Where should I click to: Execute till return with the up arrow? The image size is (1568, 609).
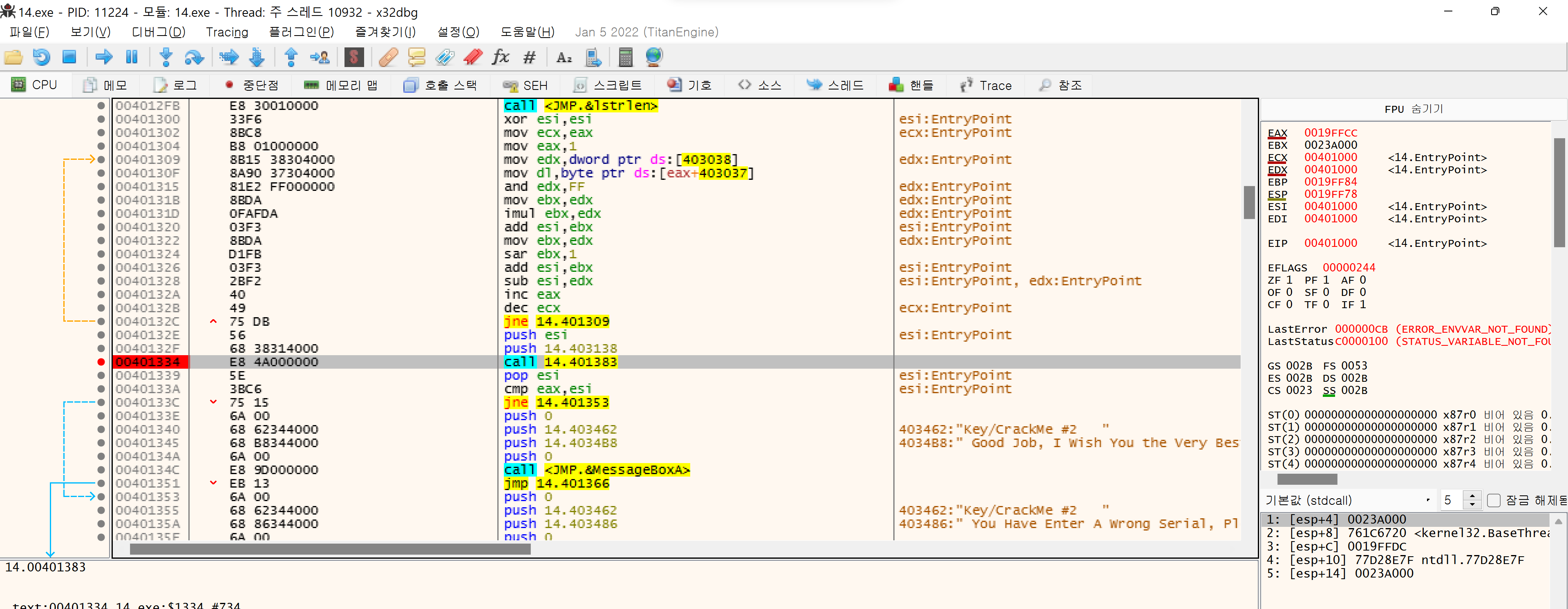point(291,57)
